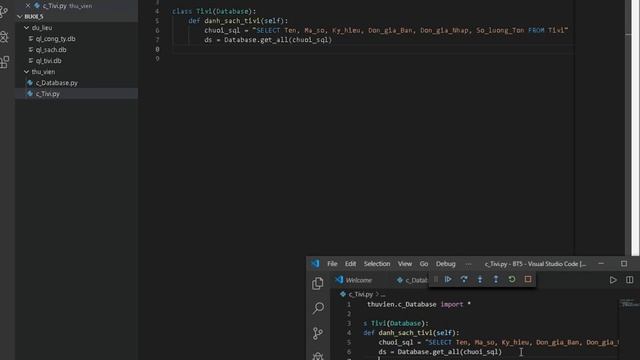Screen dimensions: 640x360
Task: Open Explorer view in small window activity bar
Action: 318,283
